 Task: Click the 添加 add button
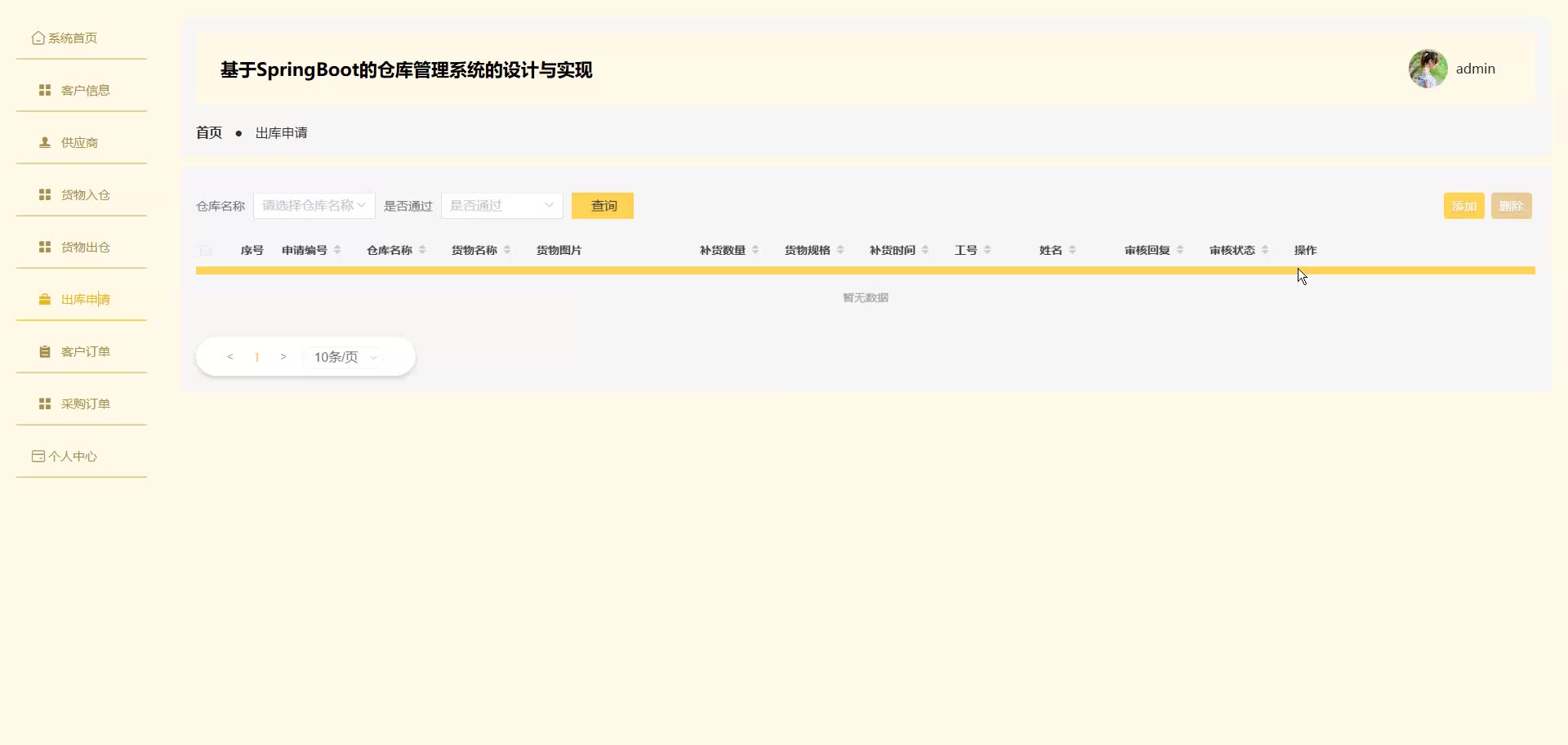[x=1463, y=206]
